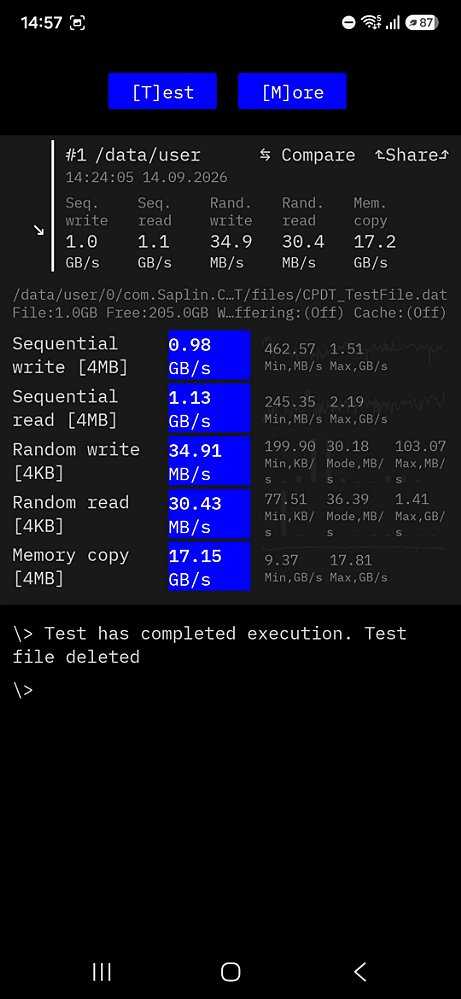Tap the Sequential write 0.98 GB/s bar
Screen dimensions: 461x999
pyautogui.click(x=209, y=356)
